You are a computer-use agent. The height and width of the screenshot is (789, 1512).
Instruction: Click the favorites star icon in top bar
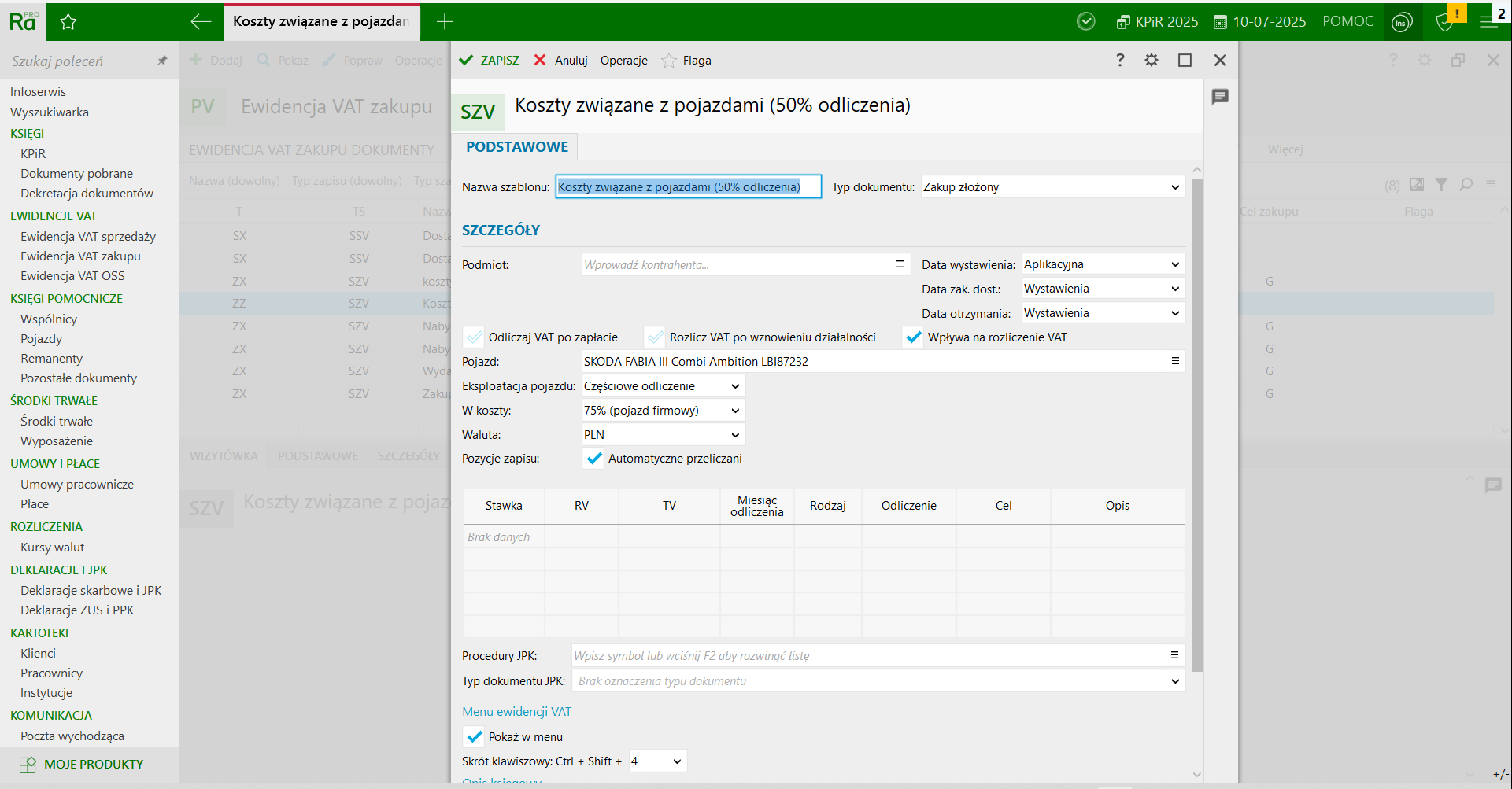click(68, 22)
